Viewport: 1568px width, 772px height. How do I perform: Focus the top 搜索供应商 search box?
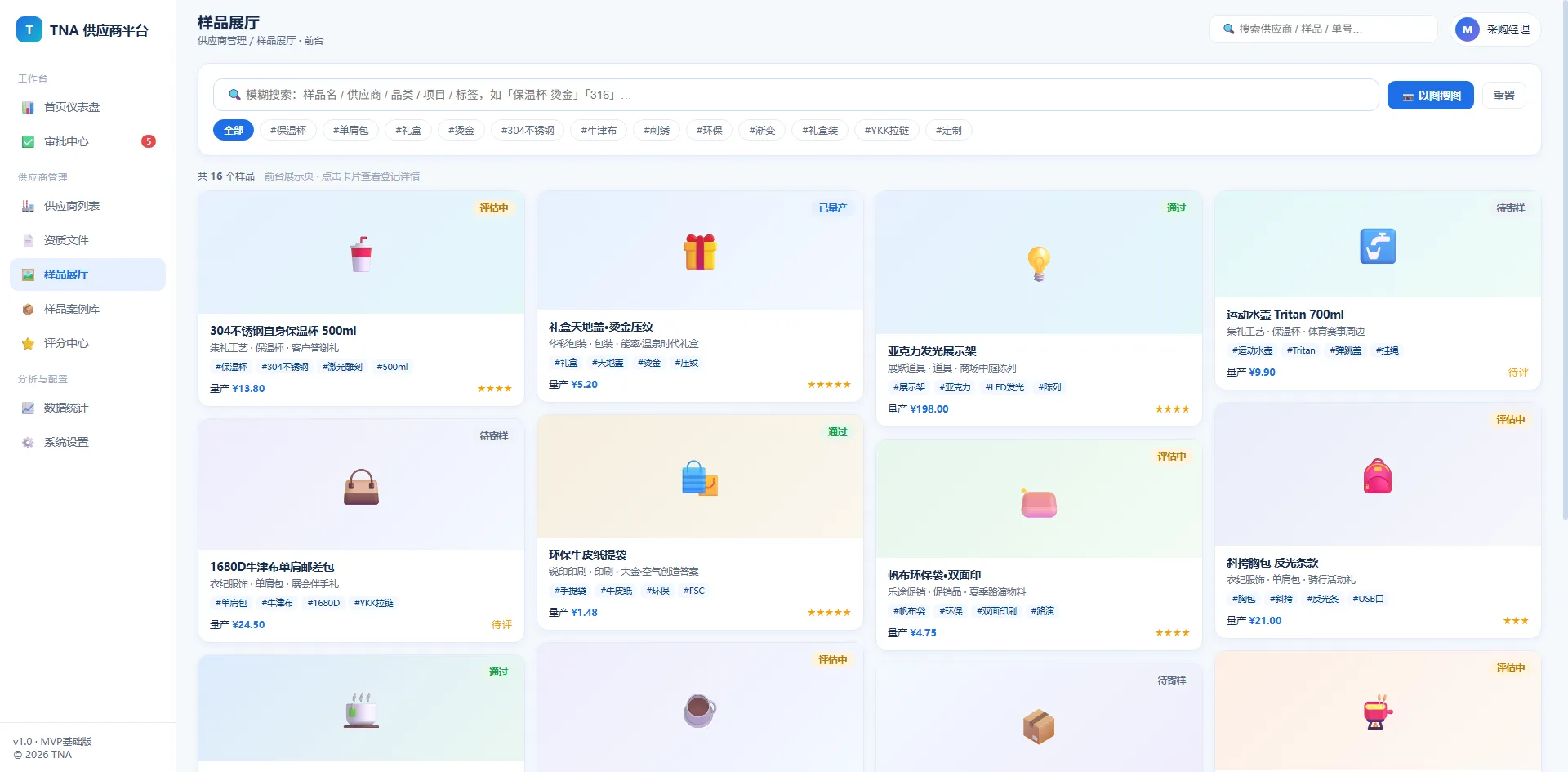[x=1324, y=29]
